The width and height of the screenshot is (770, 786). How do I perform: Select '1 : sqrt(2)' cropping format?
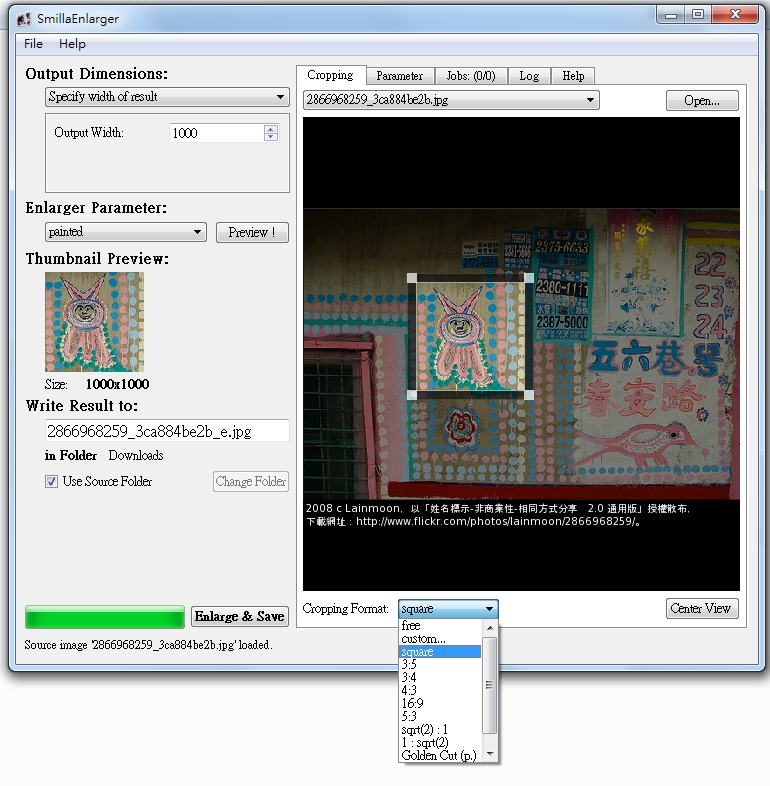coord(440,742)
